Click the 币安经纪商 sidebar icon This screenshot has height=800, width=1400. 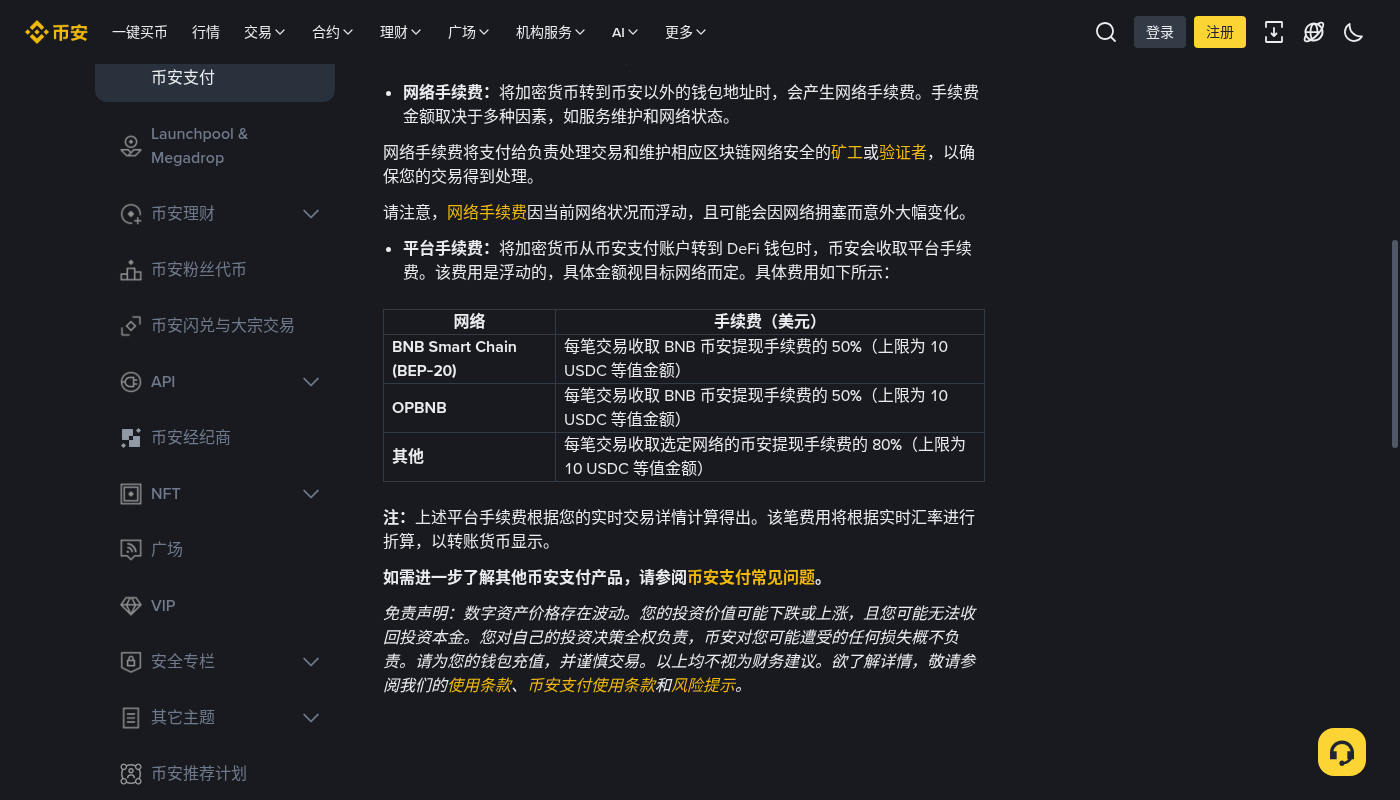click(131, 438)
